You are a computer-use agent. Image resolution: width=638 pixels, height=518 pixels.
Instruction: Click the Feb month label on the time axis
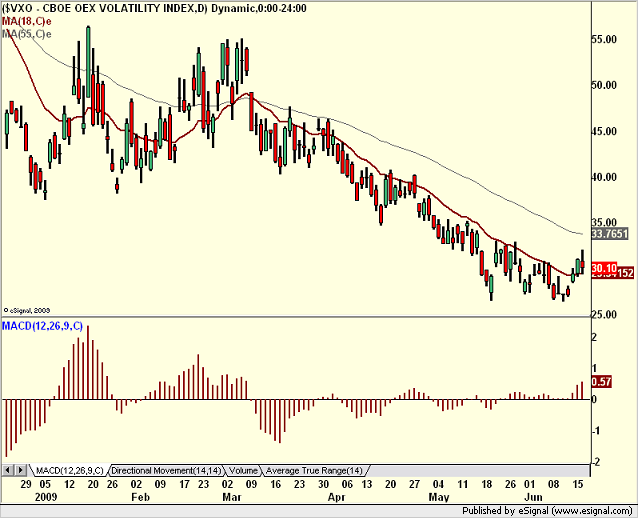141,497
